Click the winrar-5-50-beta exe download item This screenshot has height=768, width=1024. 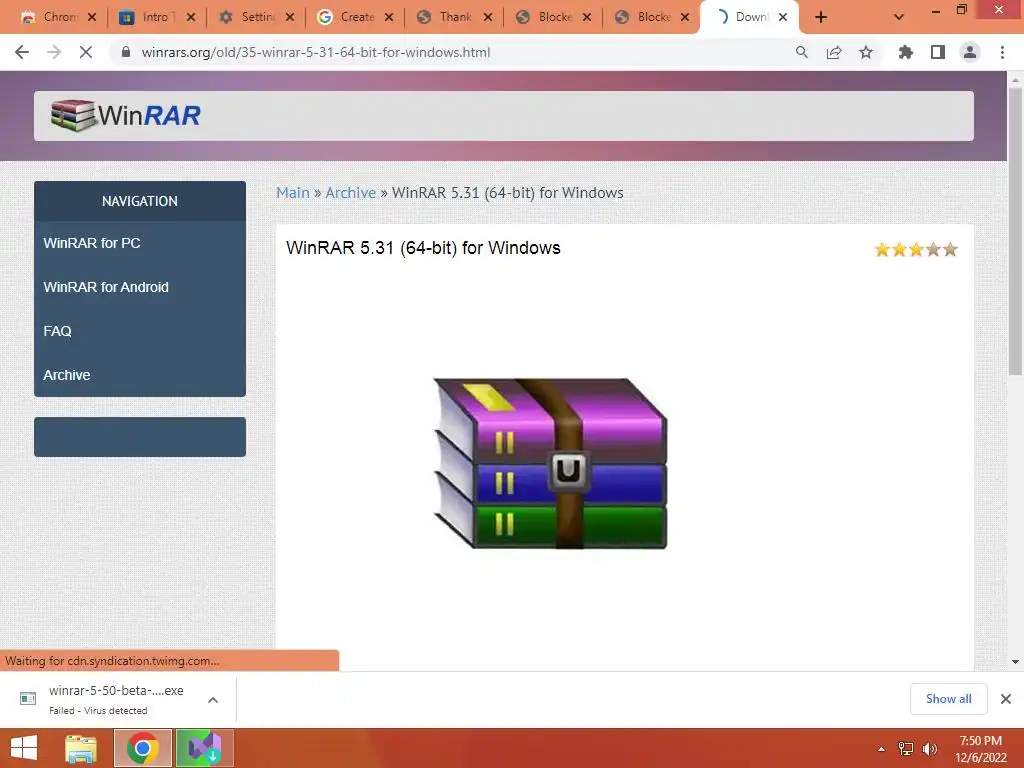116,699
